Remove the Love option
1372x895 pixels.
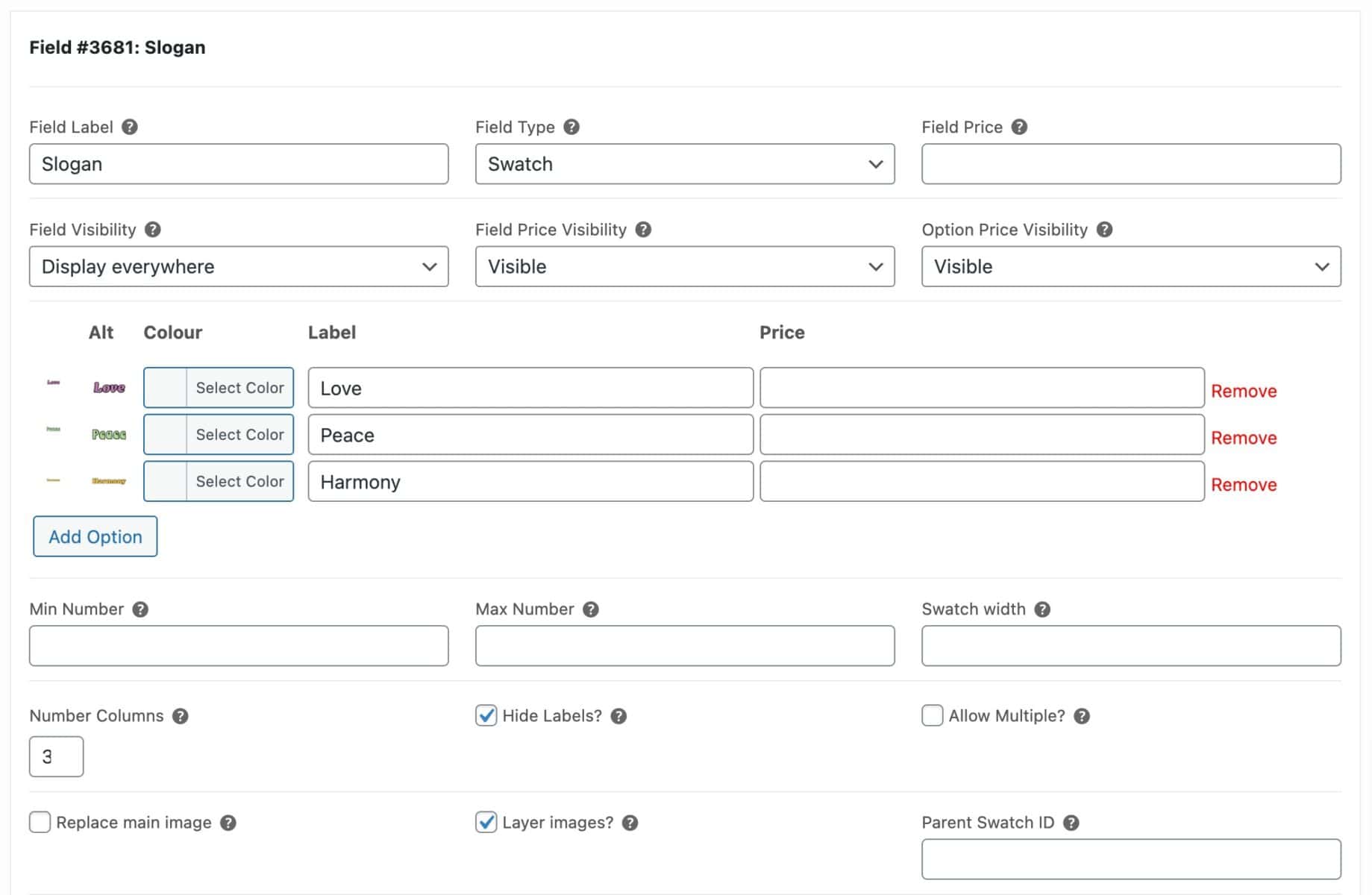click(1244, 391)
